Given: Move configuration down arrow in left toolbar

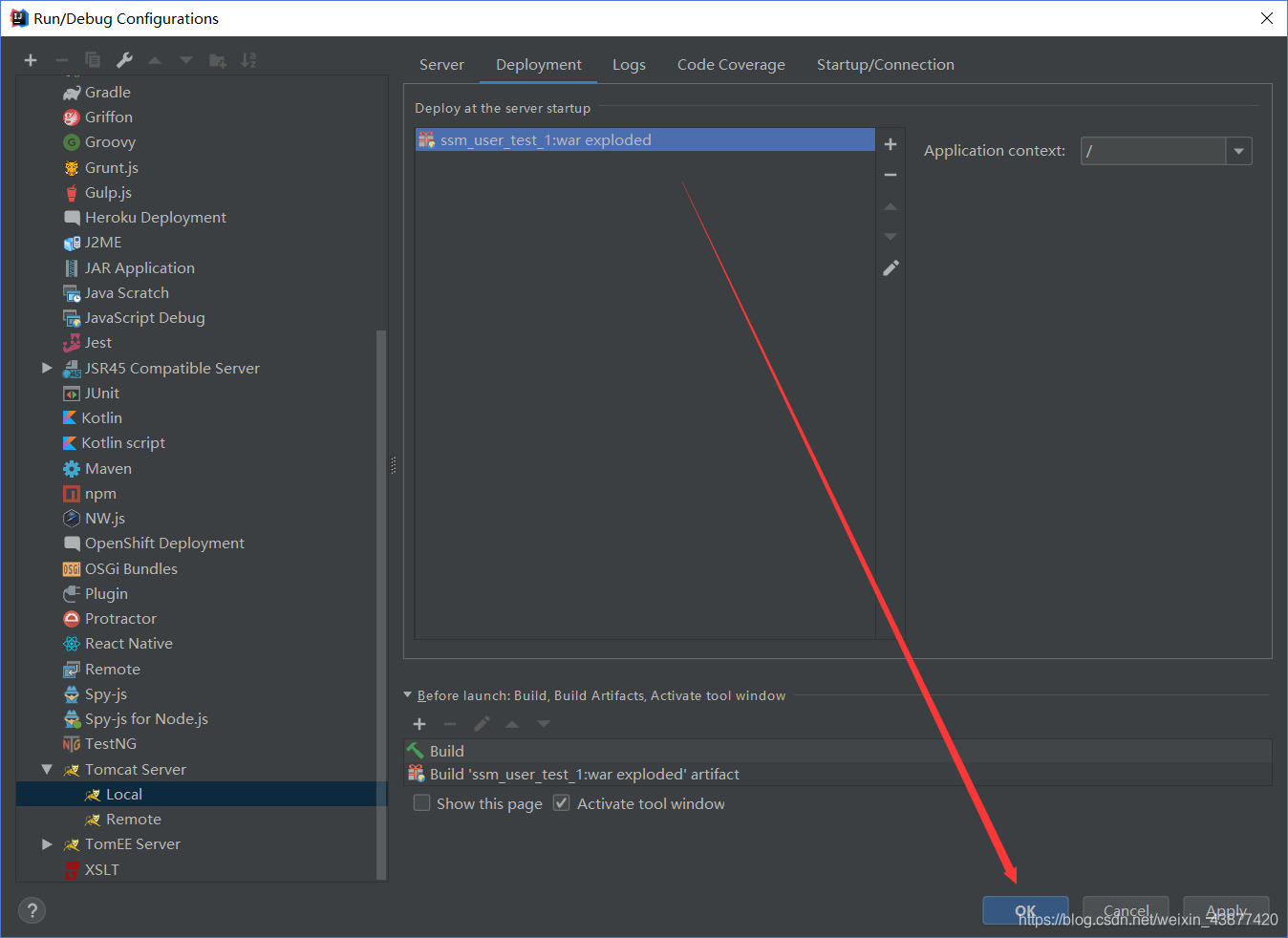Looking at the screenshot, I should click(186, 60).
